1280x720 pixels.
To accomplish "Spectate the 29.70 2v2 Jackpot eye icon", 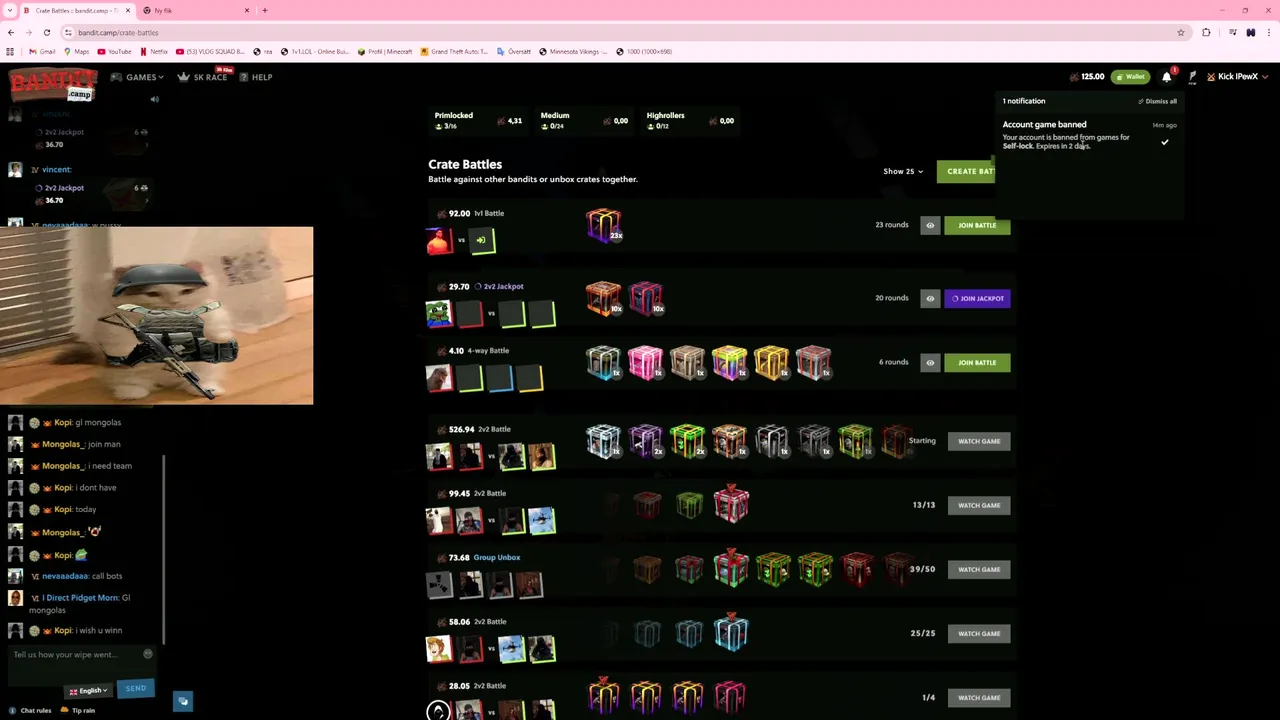I will (930, 298).
